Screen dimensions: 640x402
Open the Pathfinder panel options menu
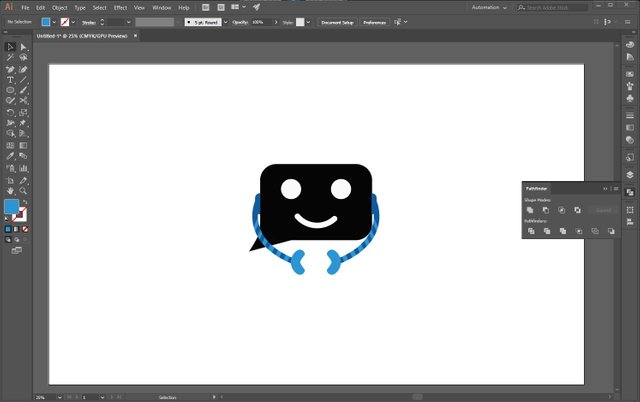pyautogui.click(x=614, y=188)
